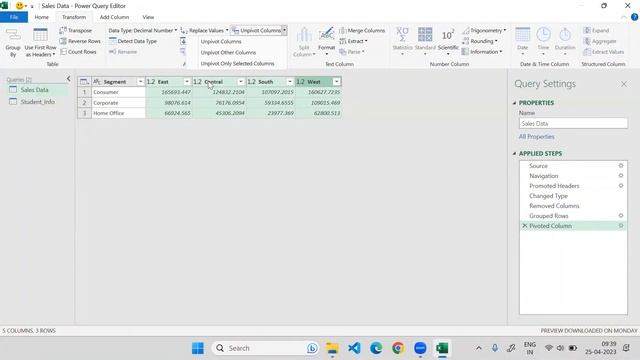
Task: Click the query Name input field
Action: [573, 123]
